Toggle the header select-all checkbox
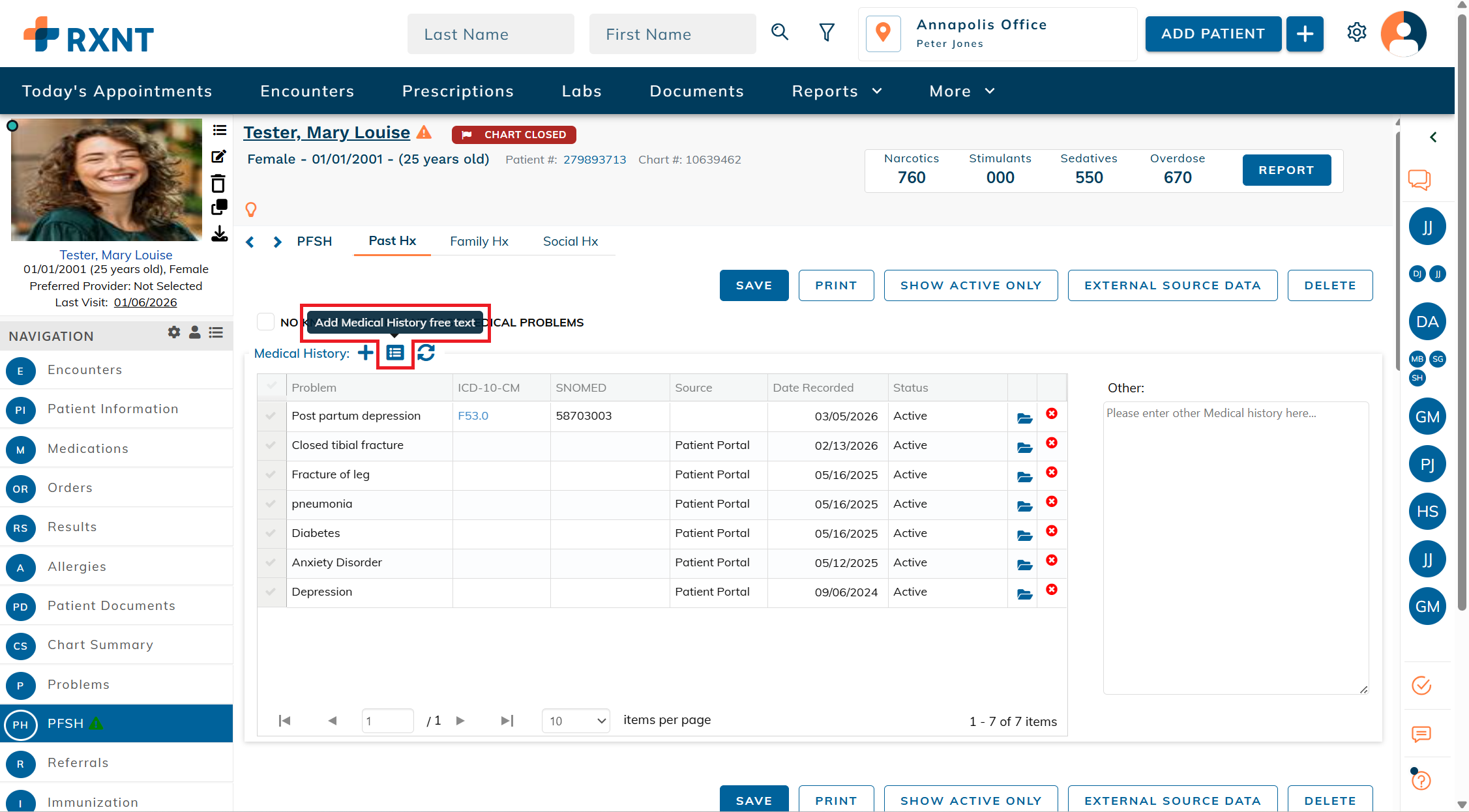The width and height of the screenshot is (1469, 812). (271, 386)
